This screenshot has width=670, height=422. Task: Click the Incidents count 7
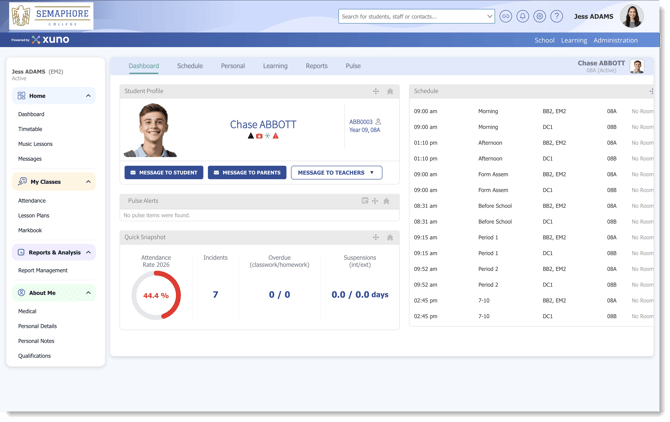point(215,295)
